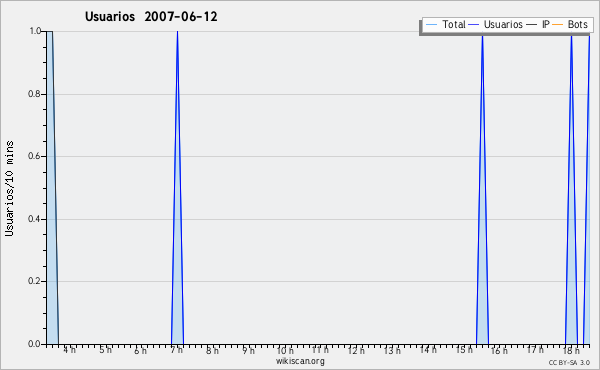Click the '10 h' x-axis label

285,350
